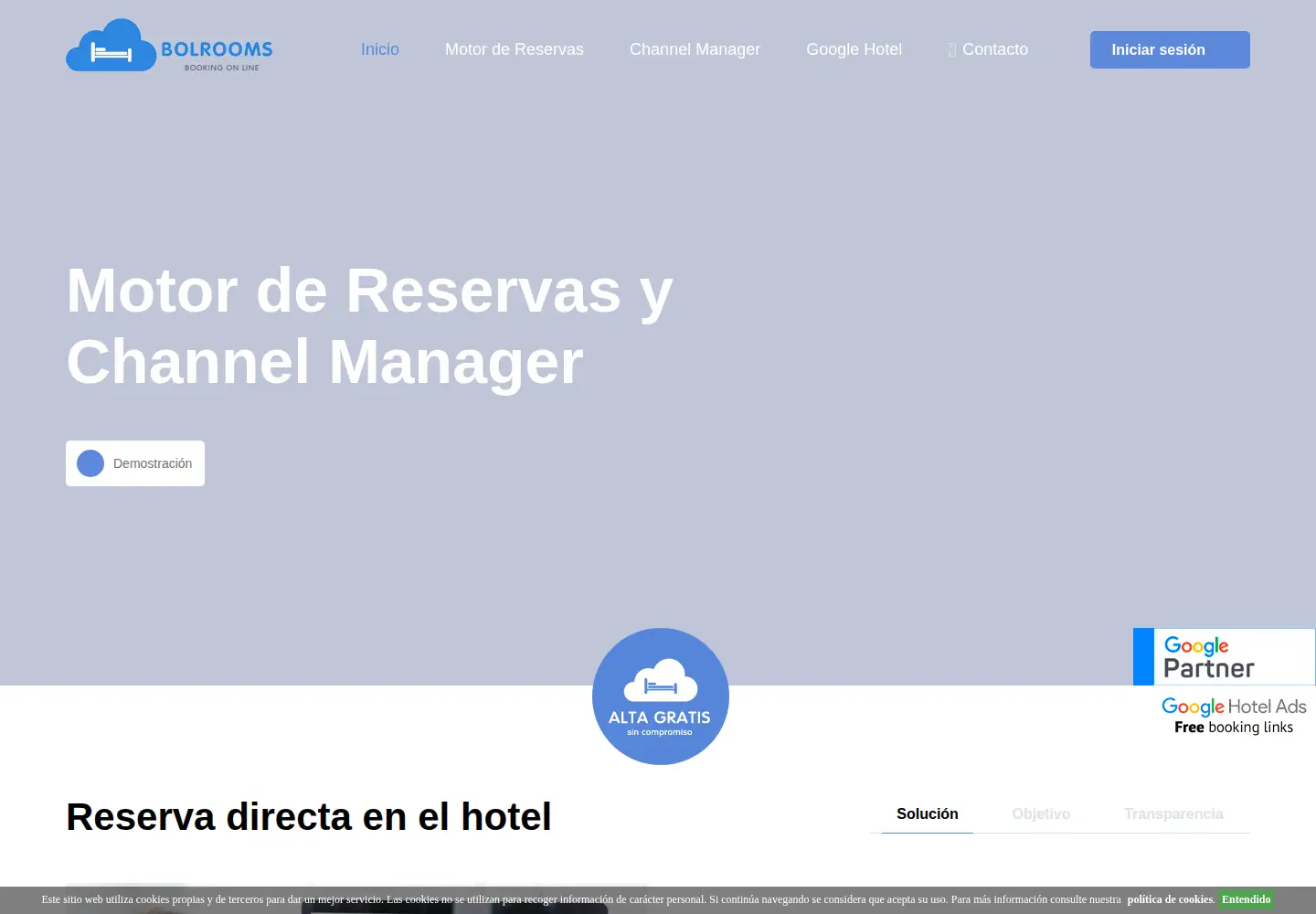1316x914 pixels.
Task: Switch to the Objetivo tab
Action: 1041,813
